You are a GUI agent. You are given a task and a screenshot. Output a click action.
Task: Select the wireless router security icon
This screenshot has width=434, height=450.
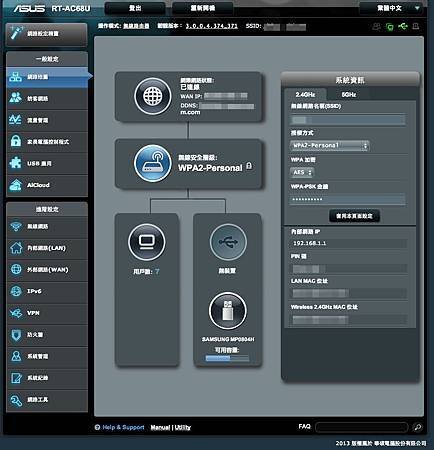click(x=153, y=163)
